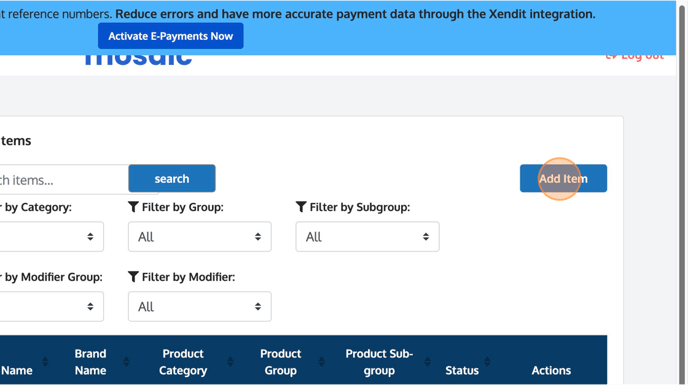Sort by Status column arrows

click(487, 362)
